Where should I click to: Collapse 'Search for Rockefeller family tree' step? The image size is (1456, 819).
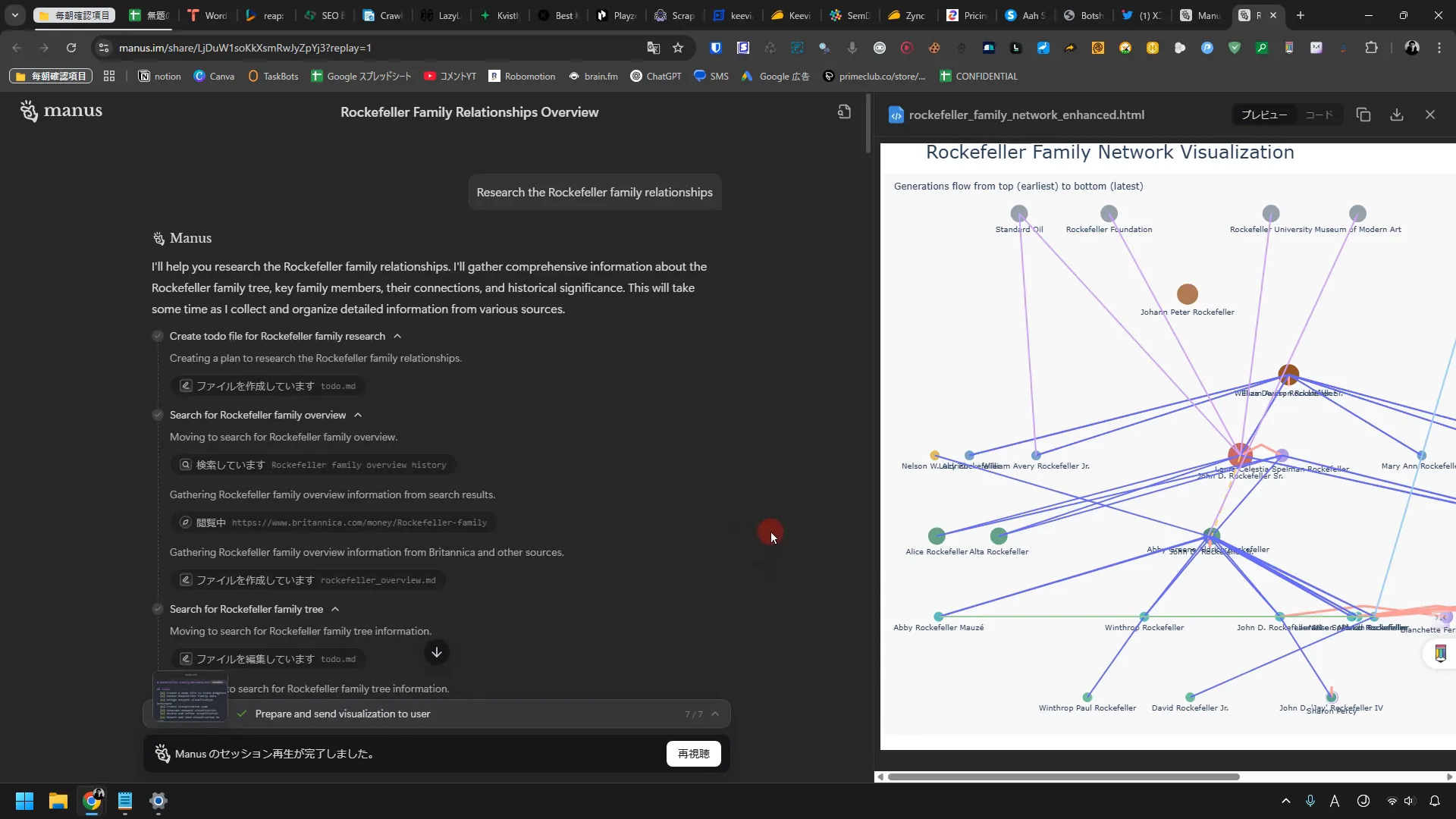335,609
